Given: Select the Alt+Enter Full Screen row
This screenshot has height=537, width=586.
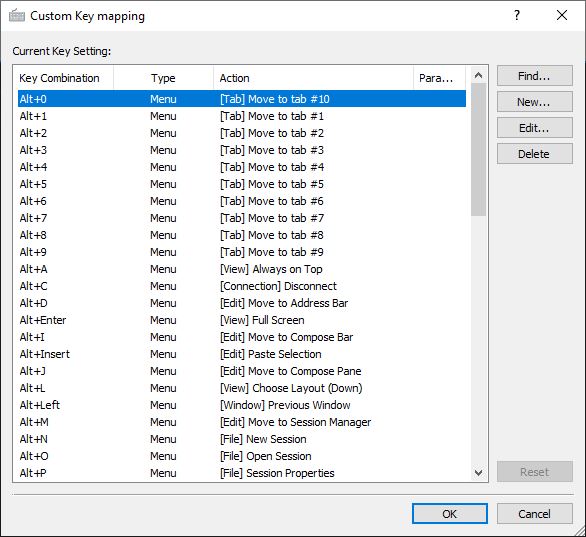Looking at the screenshot, I should click(242, 320).
